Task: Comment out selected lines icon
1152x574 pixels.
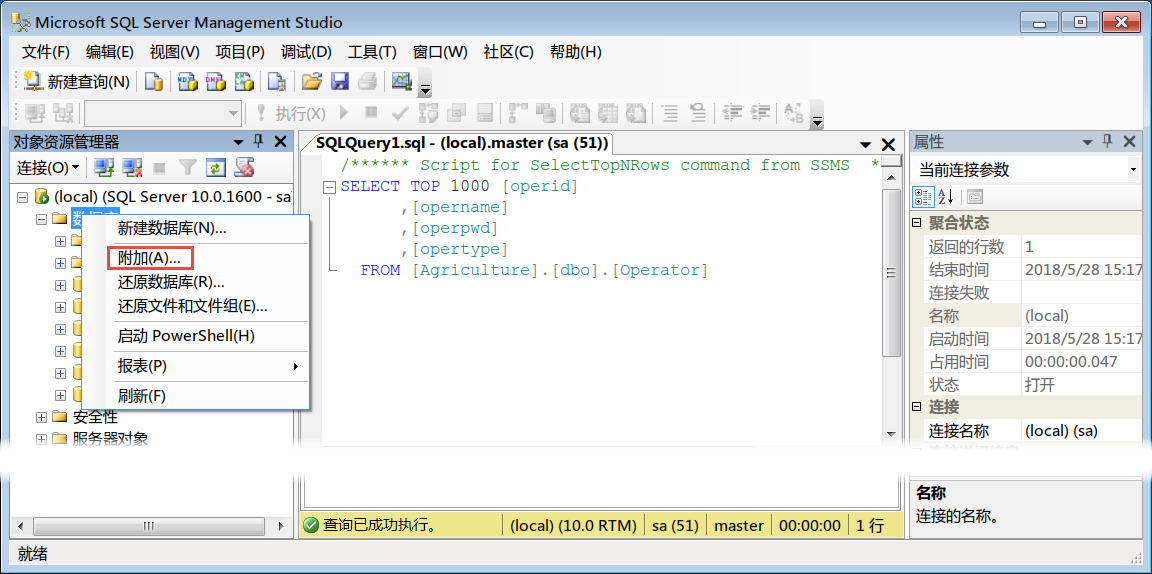Action: click(669, 113)
